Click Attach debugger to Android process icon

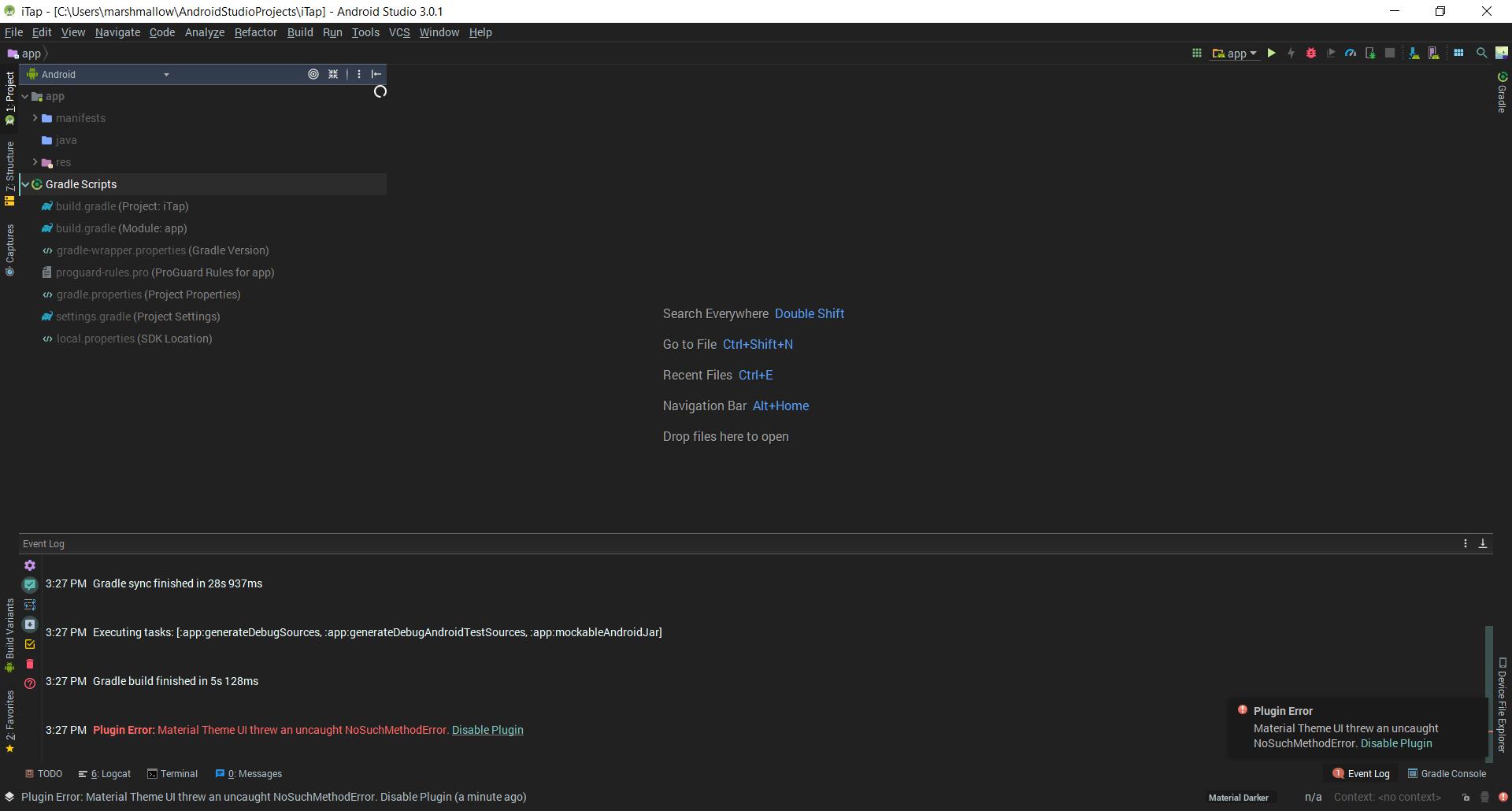pyautogui.click(x=1370, y=53)
